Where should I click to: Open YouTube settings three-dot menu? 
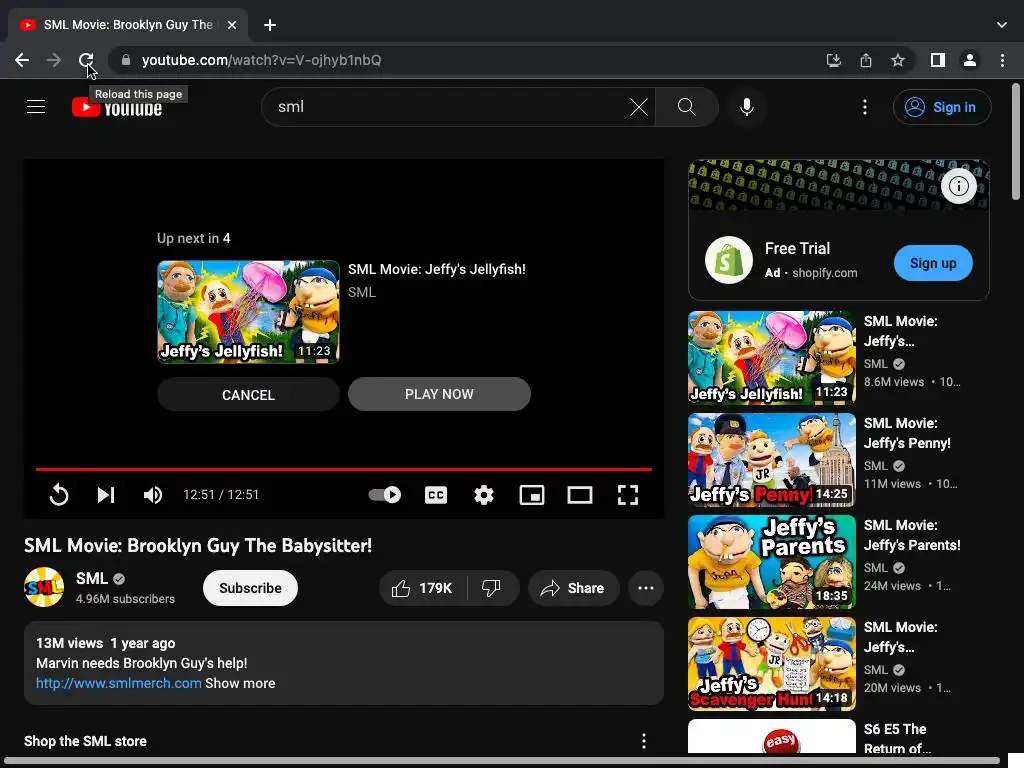[x=865, y=106]
